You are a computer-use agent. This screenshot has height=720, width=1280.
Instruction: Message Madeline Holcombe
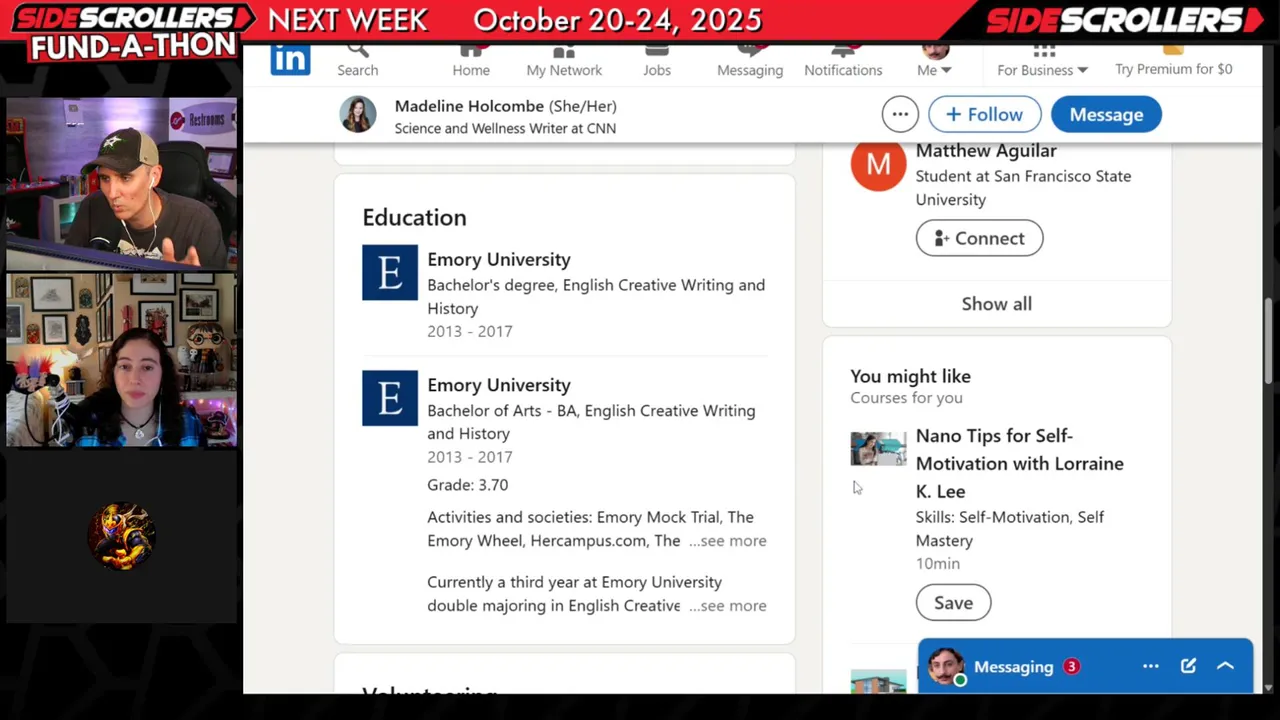1106,114
